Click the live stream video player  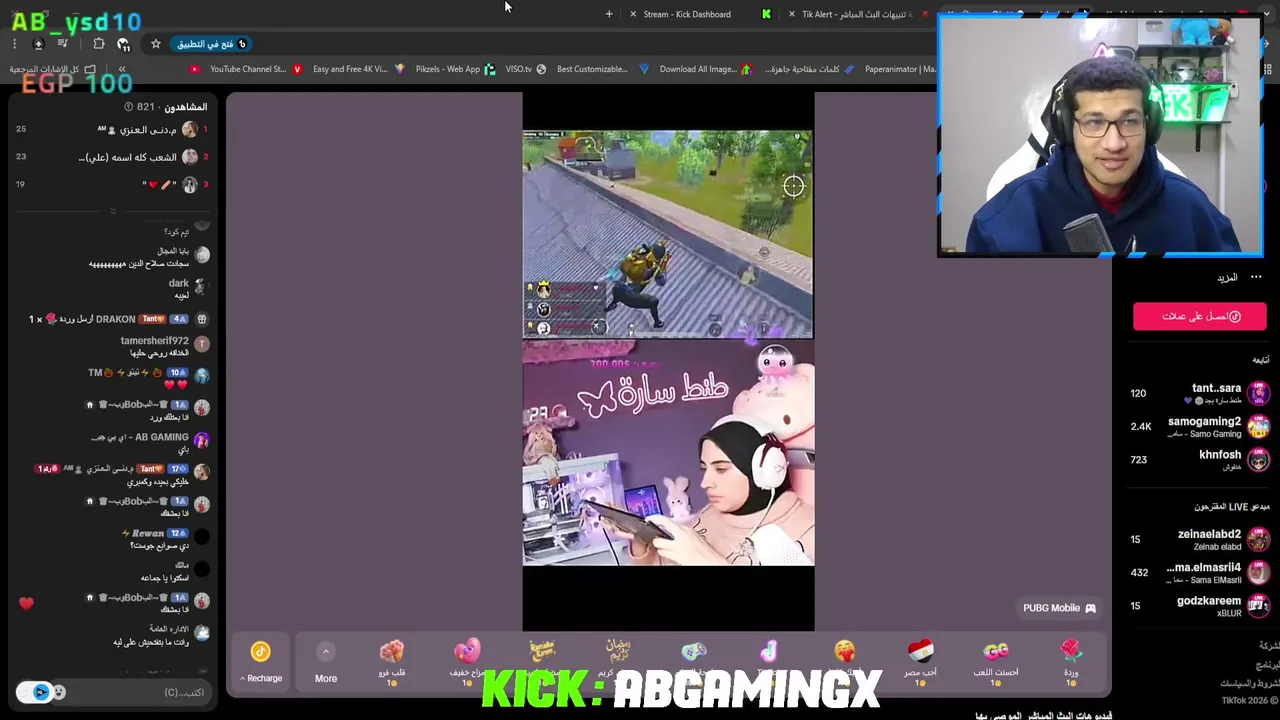[668, 361]
